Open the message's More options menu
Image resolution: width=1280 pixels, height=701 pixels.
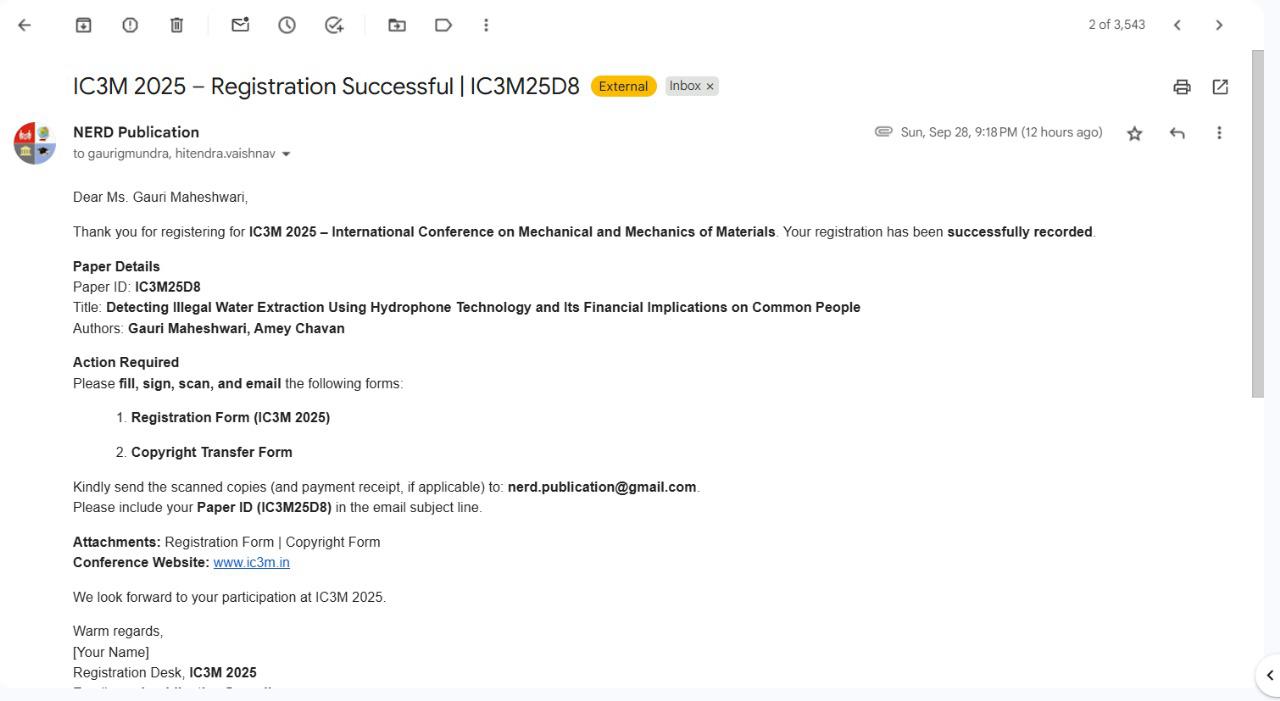point(1219,133)
